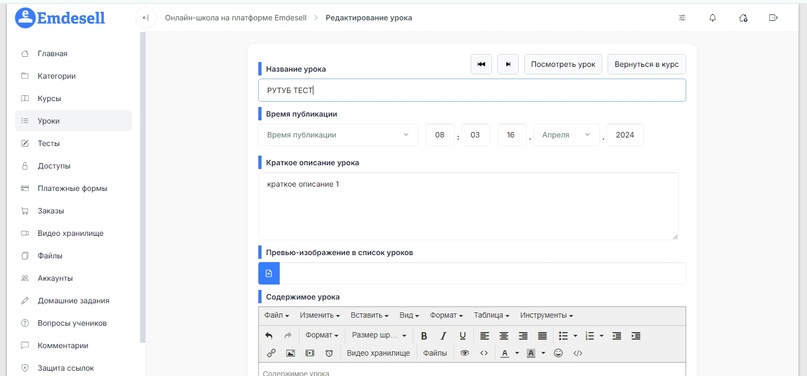807x376 pixels.
Task: Apply bold formatting
Action: (x=424, y=336)
